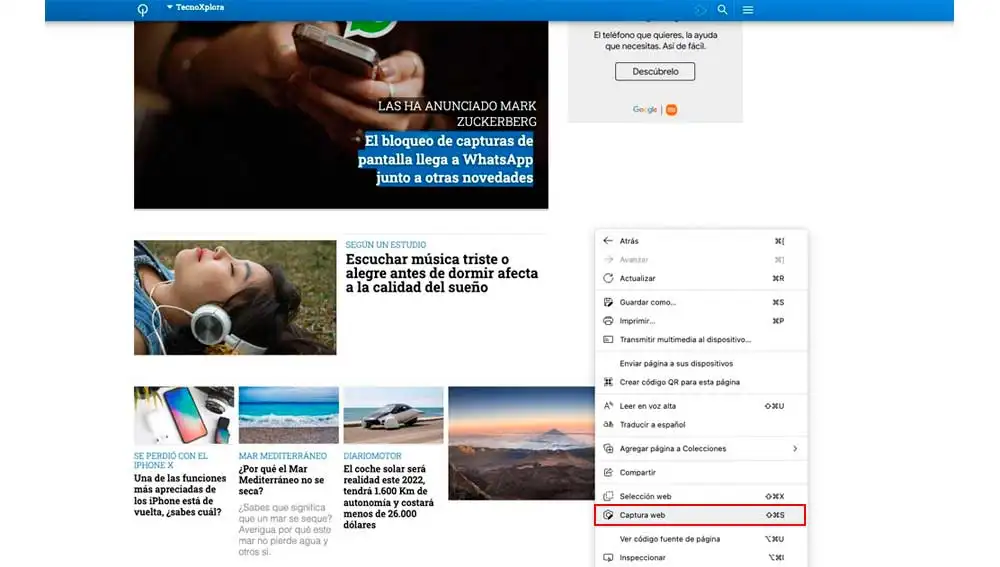Click the QR code icon in menu
Image resolution: width=1000 pixels, height=567 pixels.
pos(608,382)
